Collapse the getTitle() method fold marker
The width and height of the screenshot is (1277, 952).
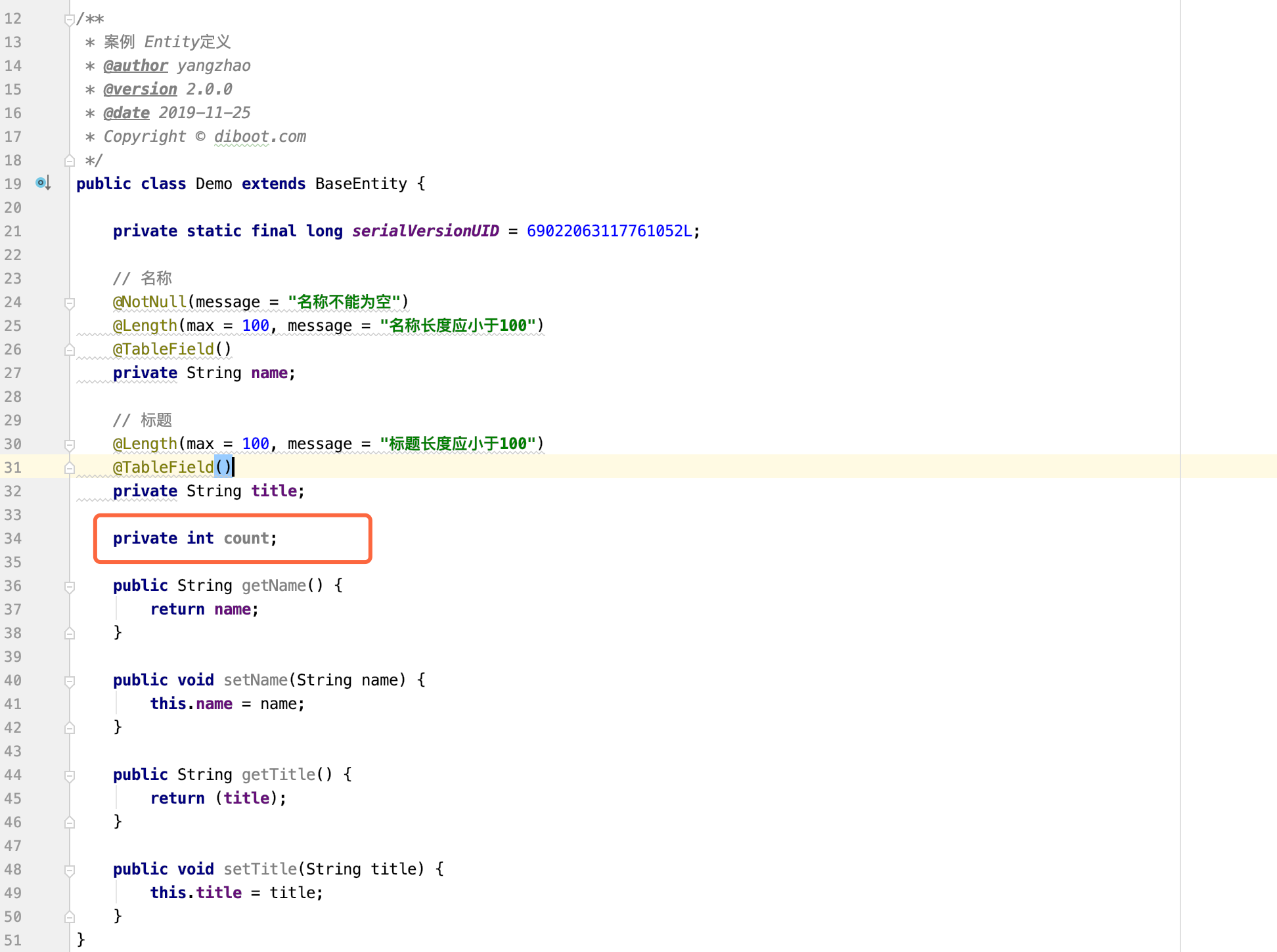coord(69,775)
